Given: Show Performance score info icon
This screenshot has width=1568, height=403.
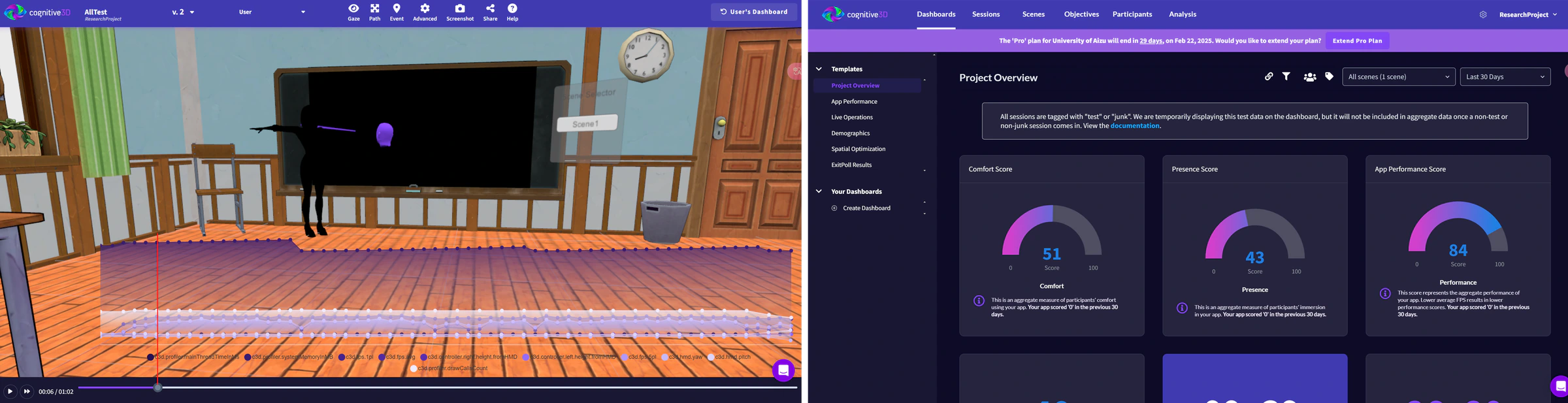Looking at the screenshot, I should (1385, 293).
